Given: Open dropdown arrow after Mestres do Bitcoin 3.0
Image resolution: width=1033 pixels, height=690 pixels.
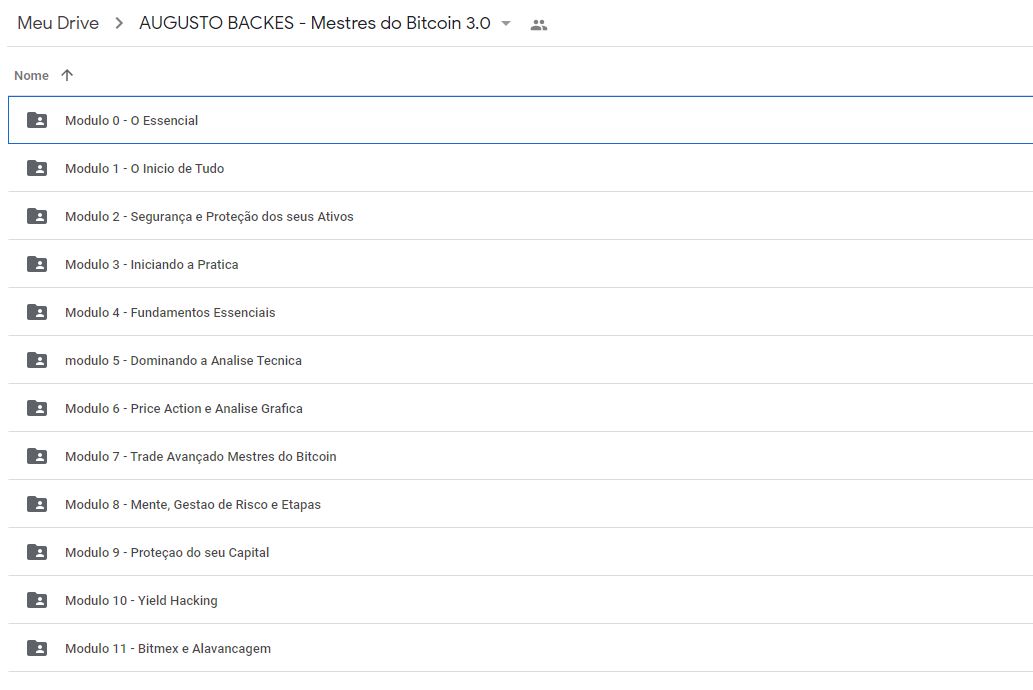Looking at the screenshot, I should point(506,24).
